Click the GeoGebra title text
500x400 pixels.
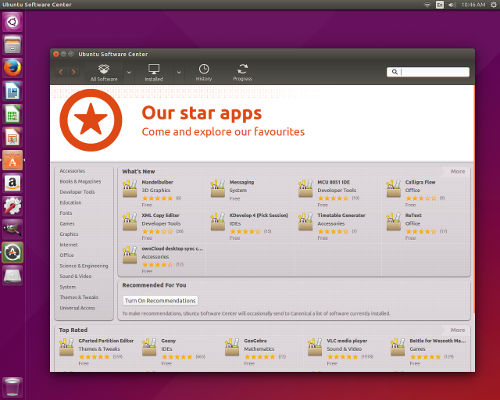(255, 341)
